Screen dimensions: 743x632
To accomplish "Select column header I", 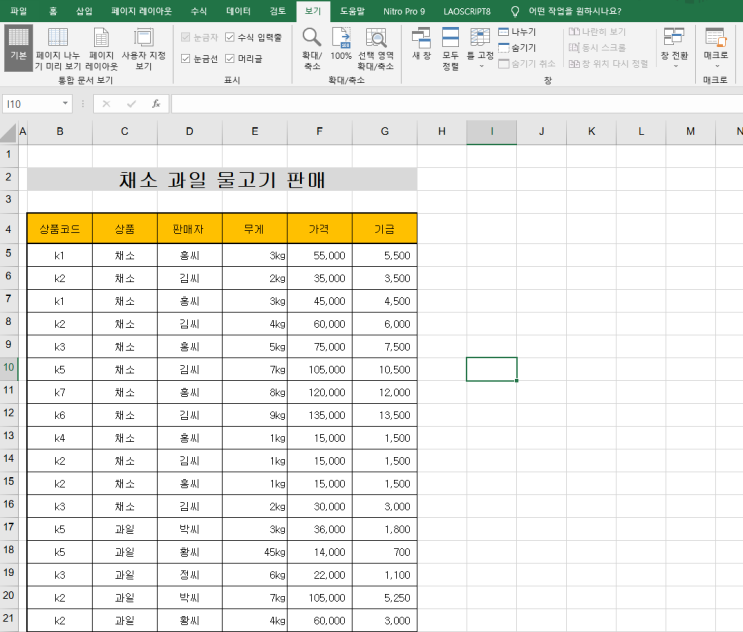I will 491,132.
